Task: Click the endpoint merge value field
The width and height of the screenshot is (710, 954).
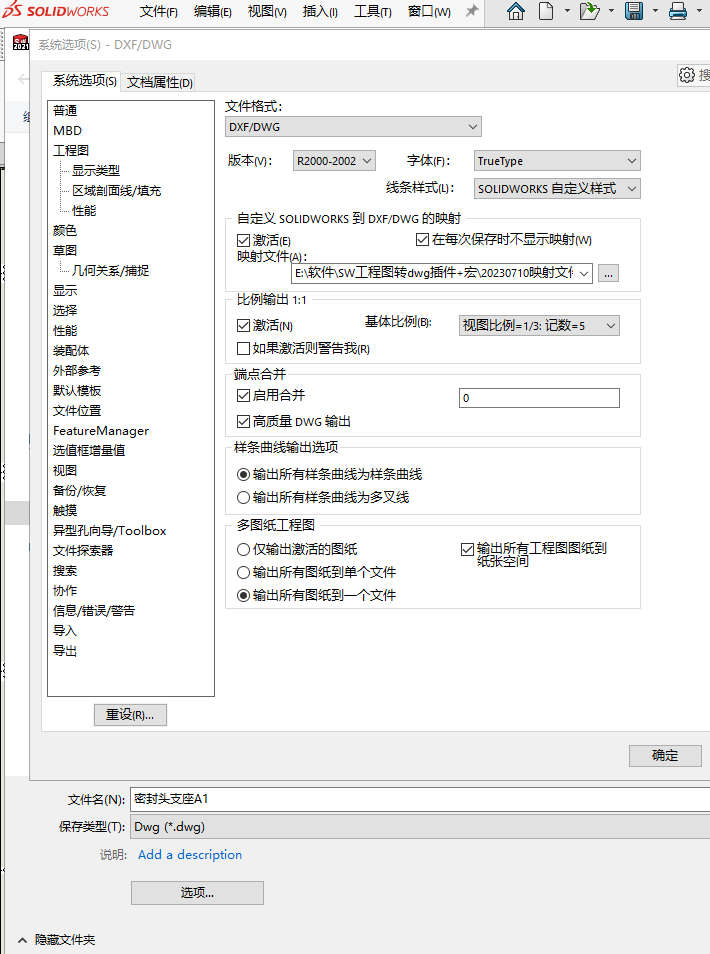Action: coord(539,398)
